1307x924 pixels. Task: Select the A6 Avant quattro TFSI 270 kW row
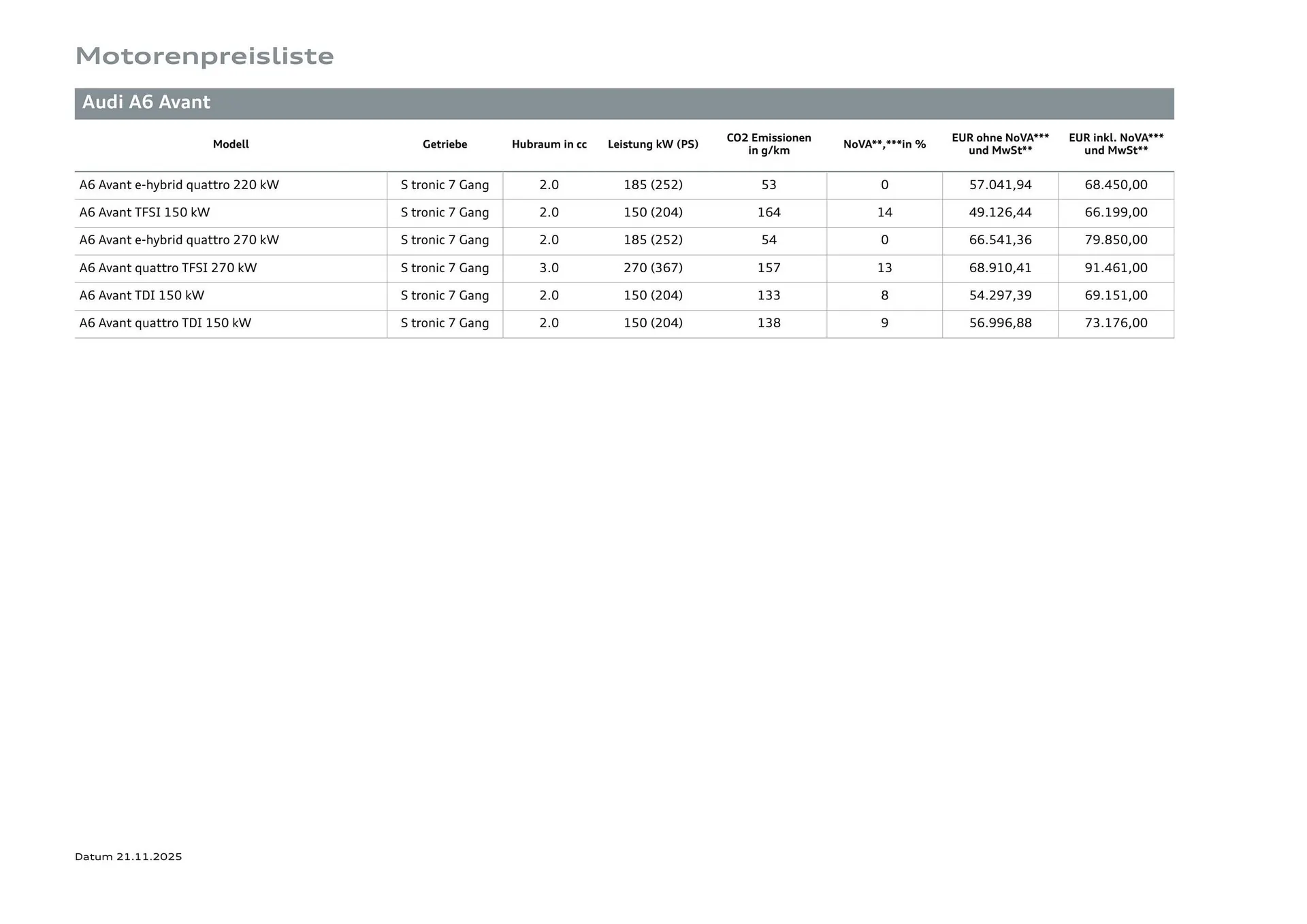pos(168,268)
